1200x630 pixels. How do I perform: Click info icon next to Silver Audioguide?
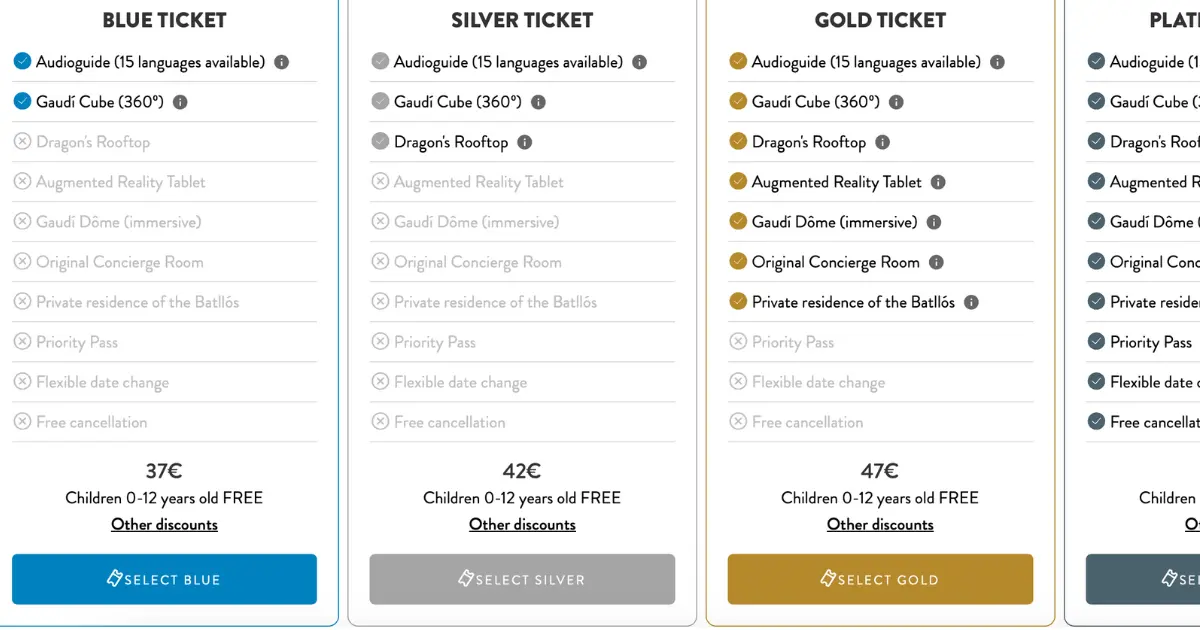coord(640,62)
